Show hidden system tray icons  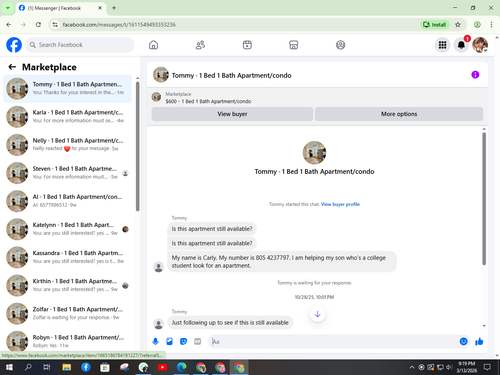412,367
